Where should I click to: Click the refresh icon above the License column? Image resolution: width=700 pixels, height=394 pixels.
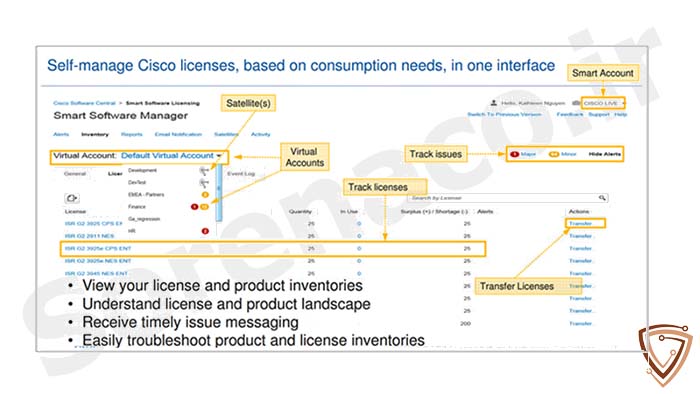coord(72,198)
